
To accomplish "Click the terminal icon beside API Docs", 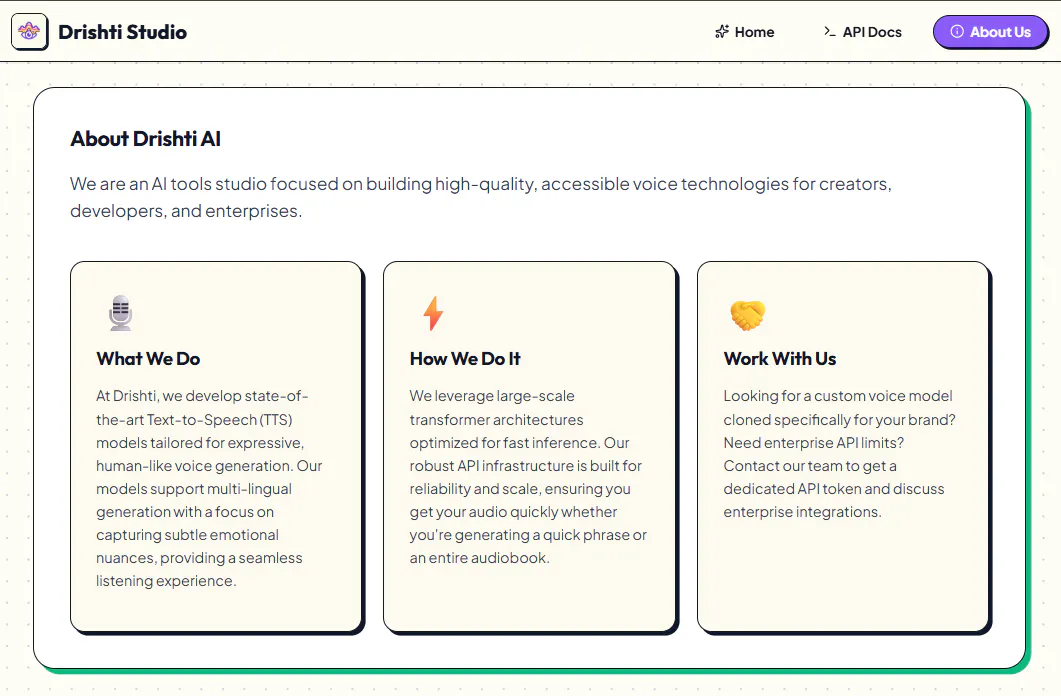I will 830,32.
